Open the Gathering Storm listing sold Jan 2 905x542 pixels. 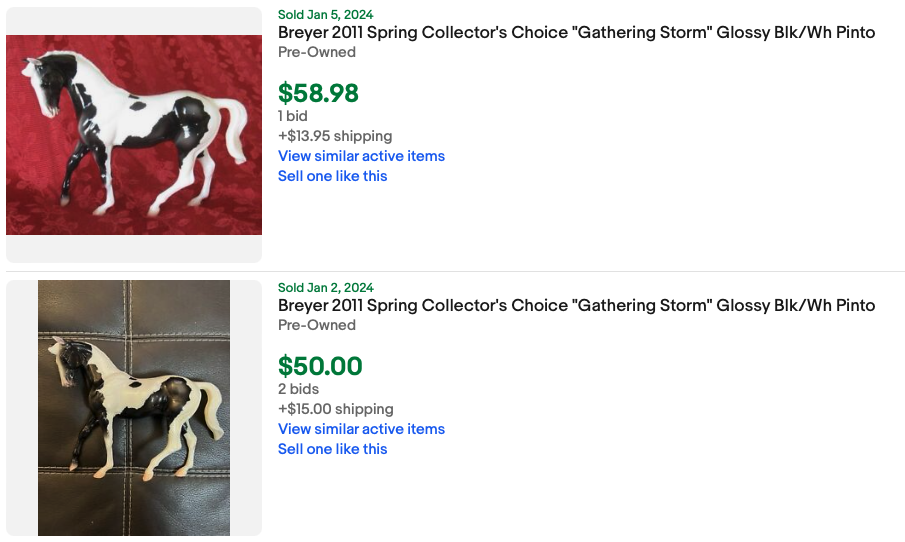pos(576,306)
